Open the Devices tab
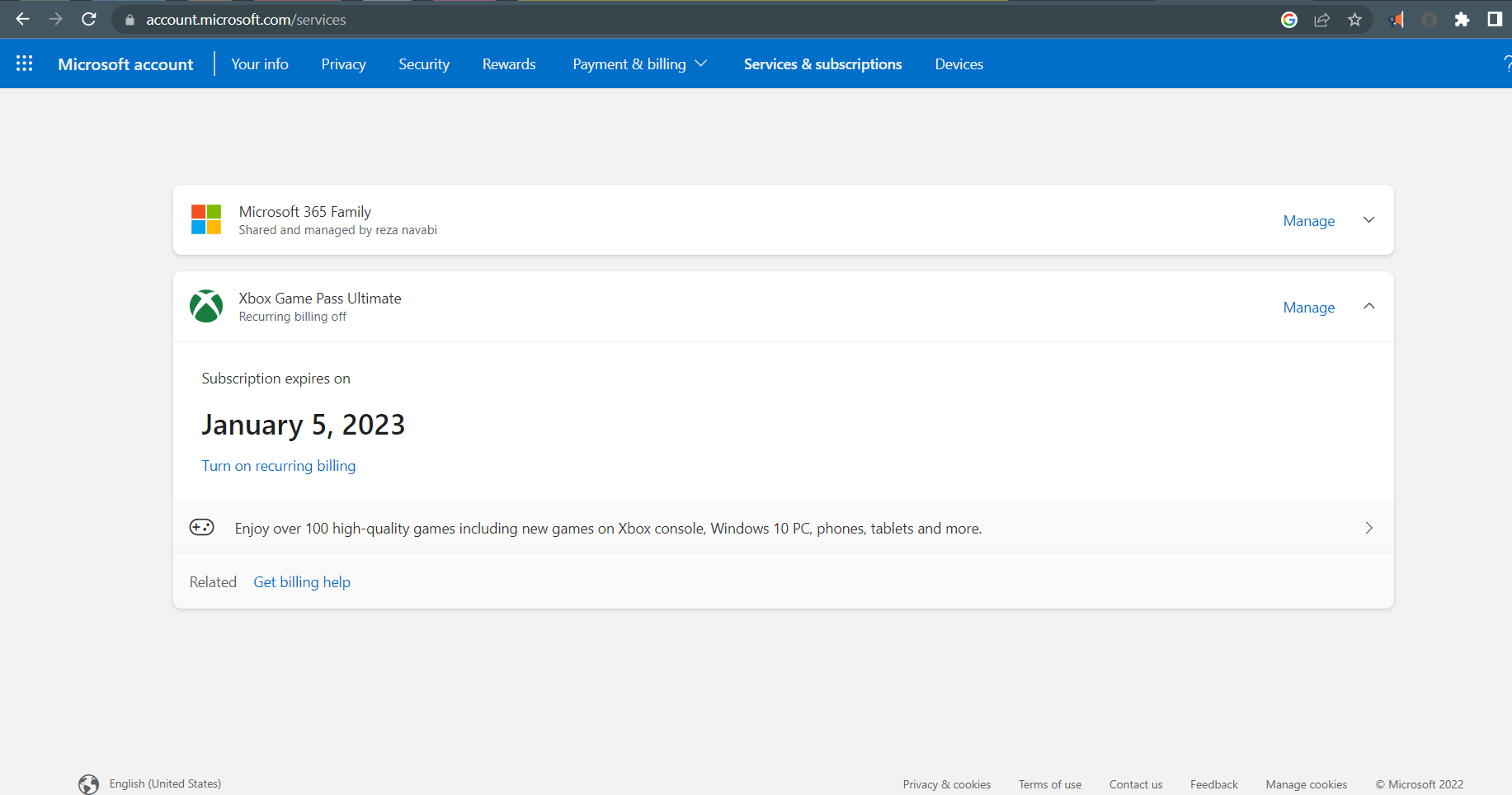Screen dimensions: 1512x795 coord(959,64)
